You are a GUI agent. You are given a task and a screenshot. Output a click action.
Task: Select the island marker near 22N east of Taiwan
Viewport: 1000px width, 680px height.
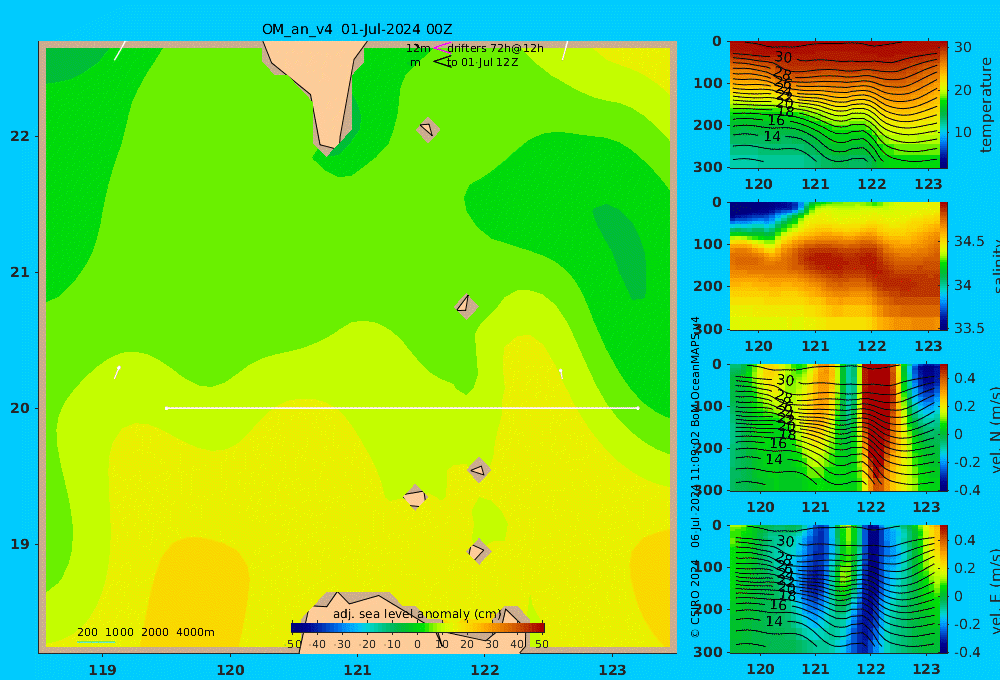(428, 129)
